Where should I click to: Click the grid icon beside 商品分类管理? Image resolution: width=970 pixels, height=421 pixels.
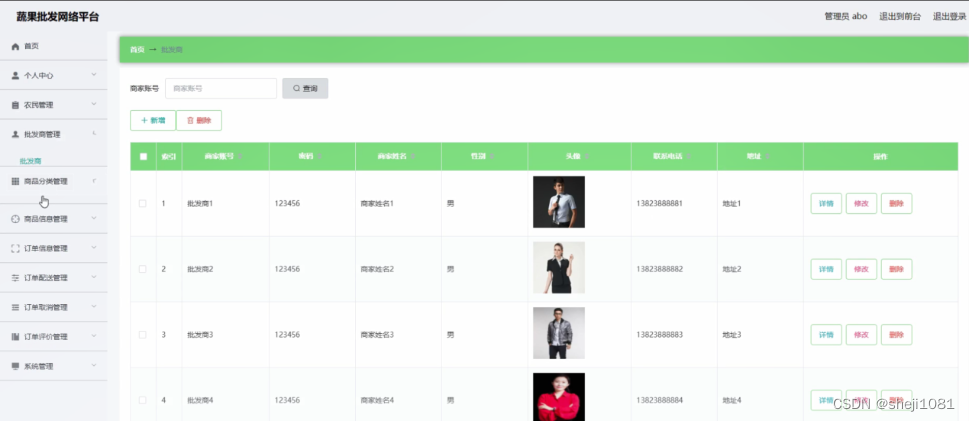tap(15, 181)
